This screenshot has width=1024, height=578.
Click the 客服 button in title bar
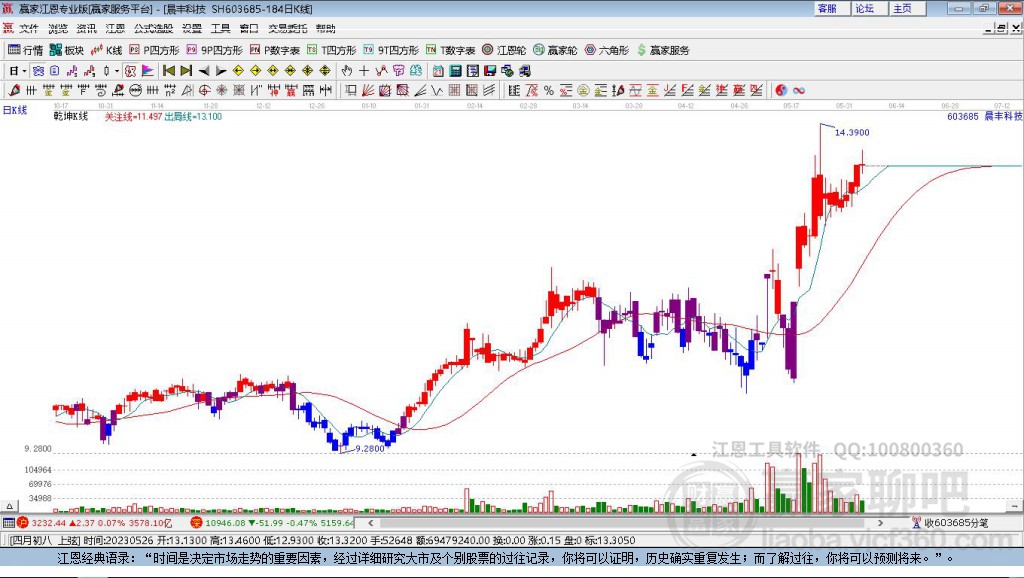click(x=831, y=8)
